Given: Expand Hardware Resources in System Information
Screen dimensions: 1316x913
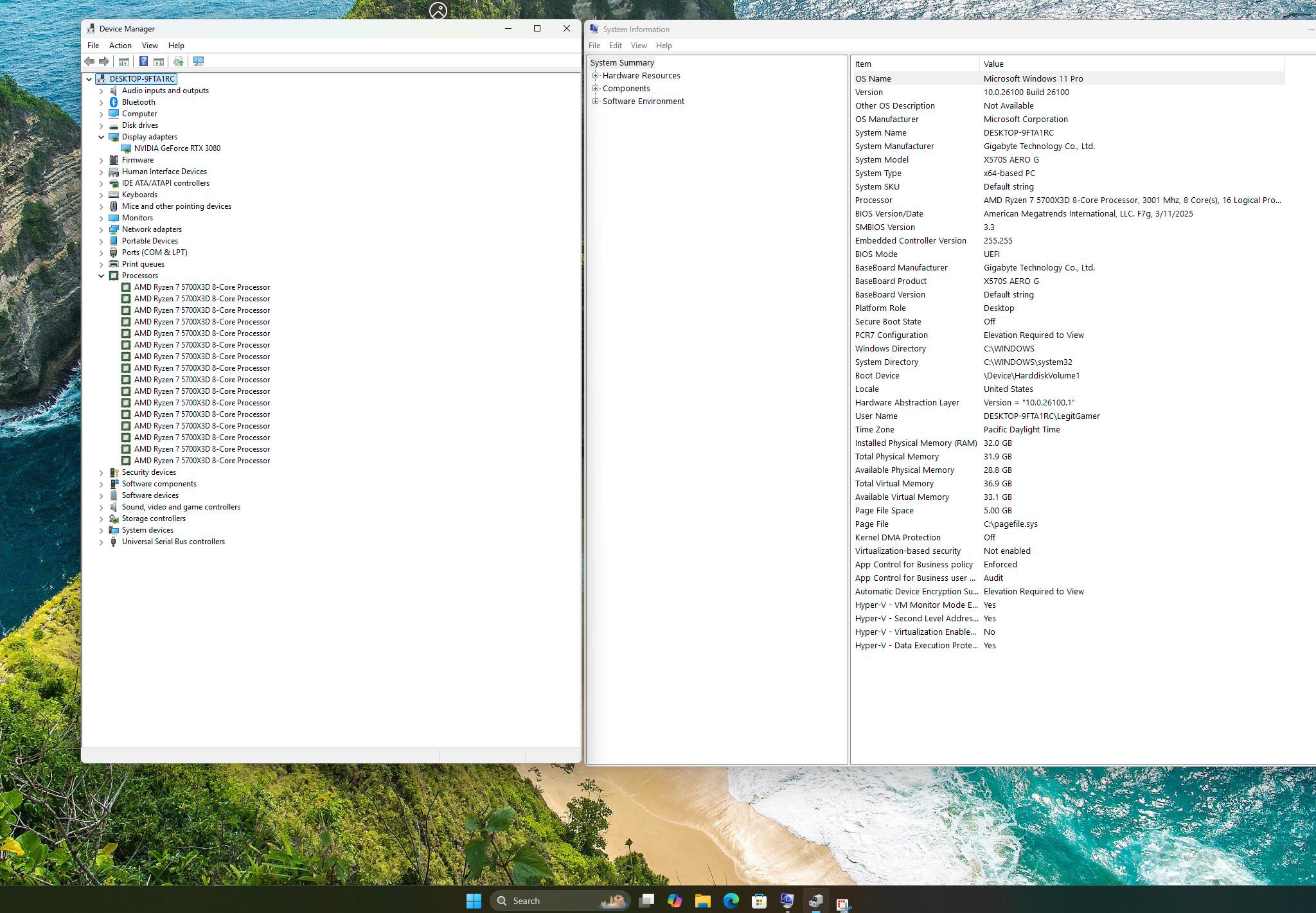Looking at the screenshot, I should click(596, 75).
